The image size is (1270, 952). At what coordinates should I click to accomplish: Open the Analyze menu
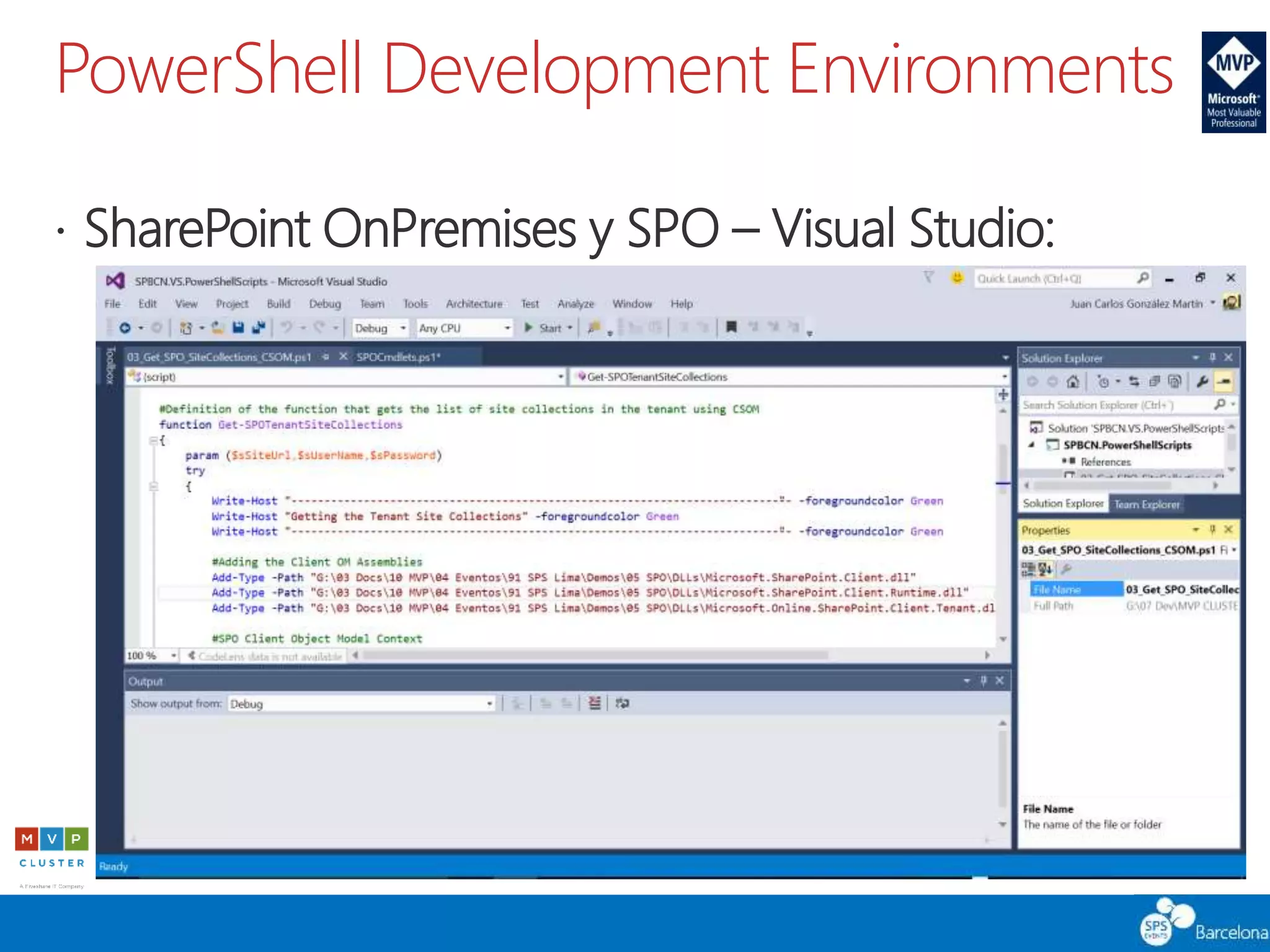coord(575,304)
